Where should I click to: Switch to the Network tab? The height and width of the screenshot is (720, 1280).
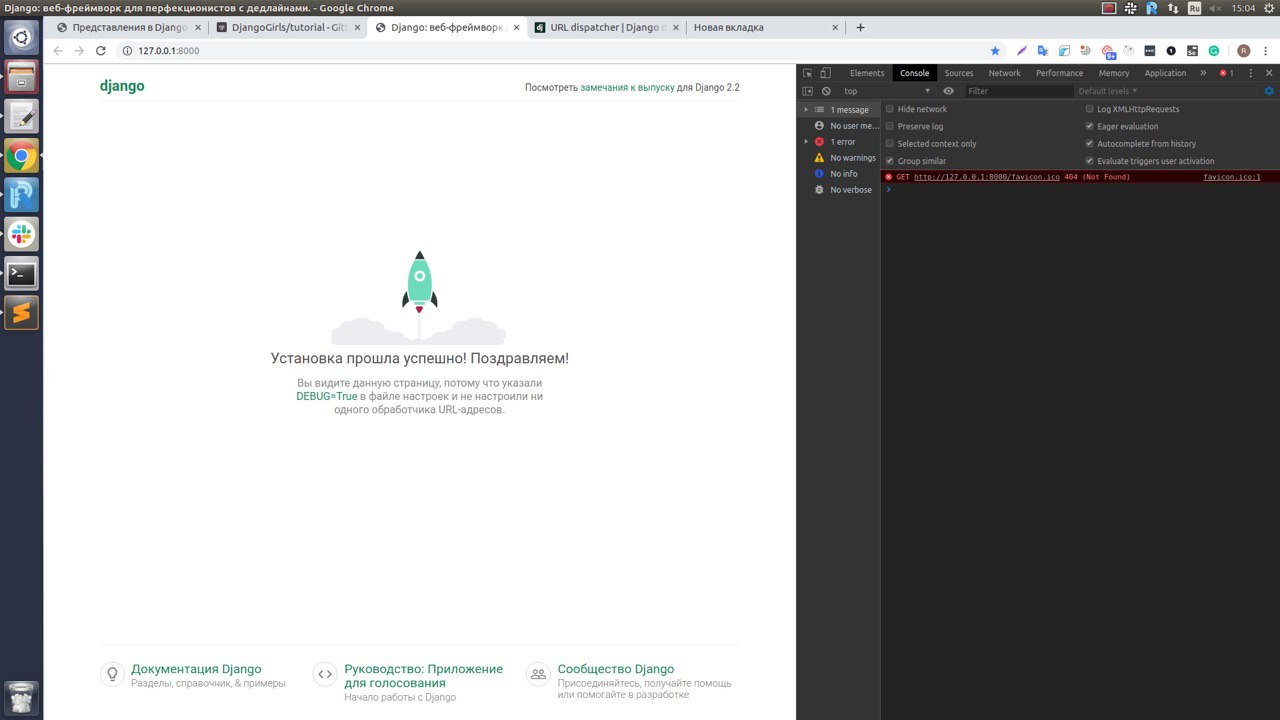(1005, 73)
